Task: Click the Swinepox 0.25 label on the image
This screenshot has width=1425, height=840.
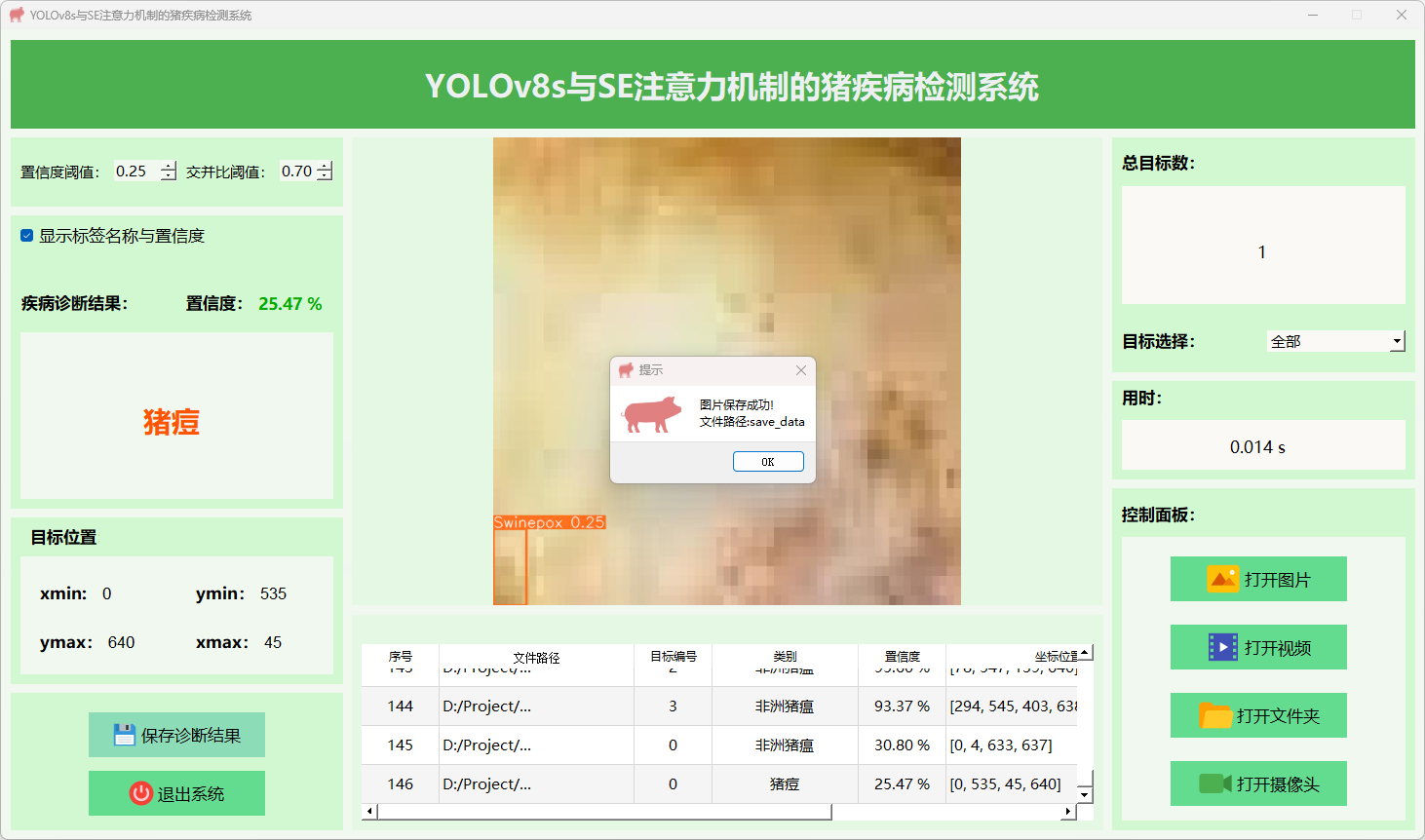Action: [550, 522]
